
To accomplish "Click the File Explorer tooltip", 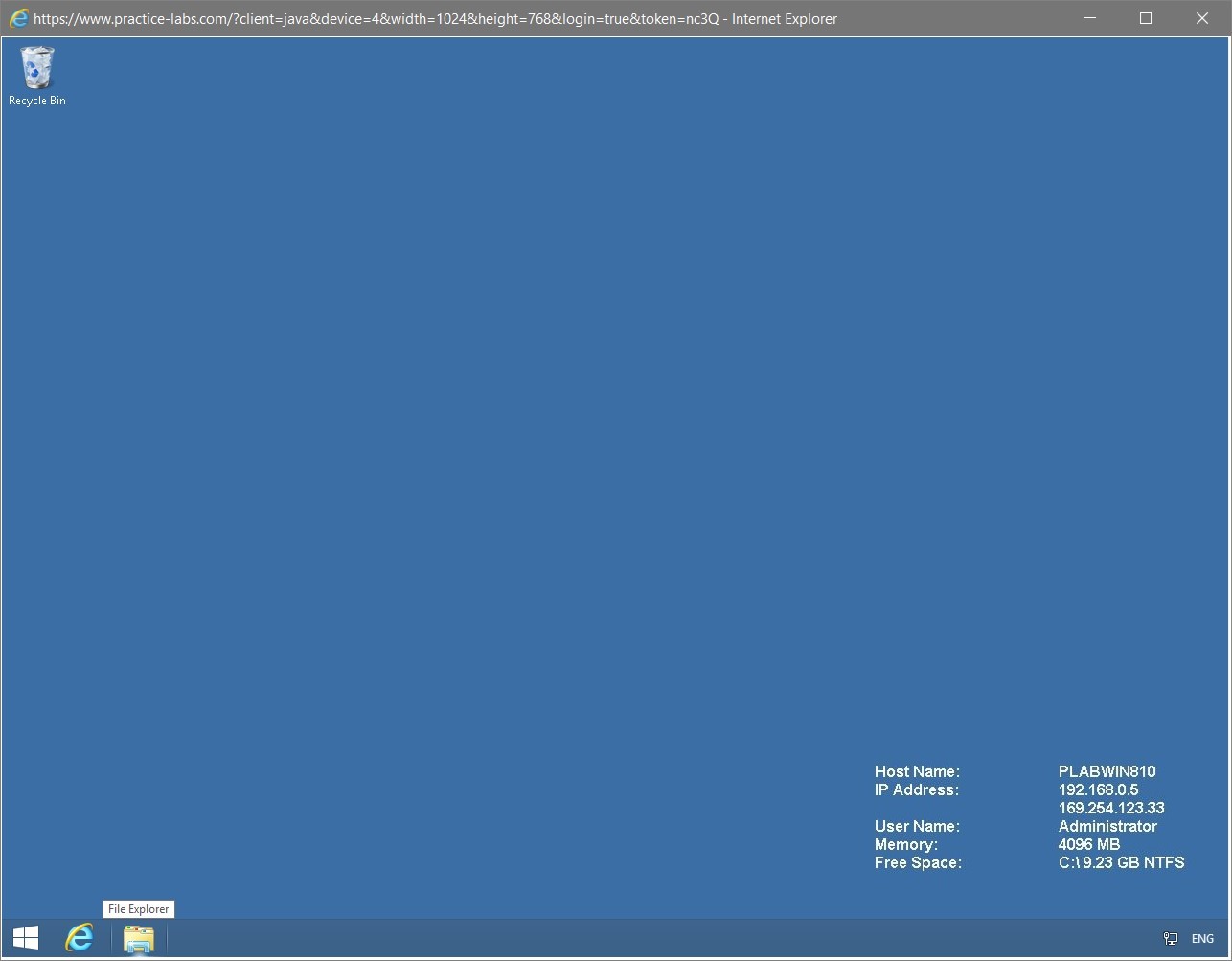I will point(138,908).
